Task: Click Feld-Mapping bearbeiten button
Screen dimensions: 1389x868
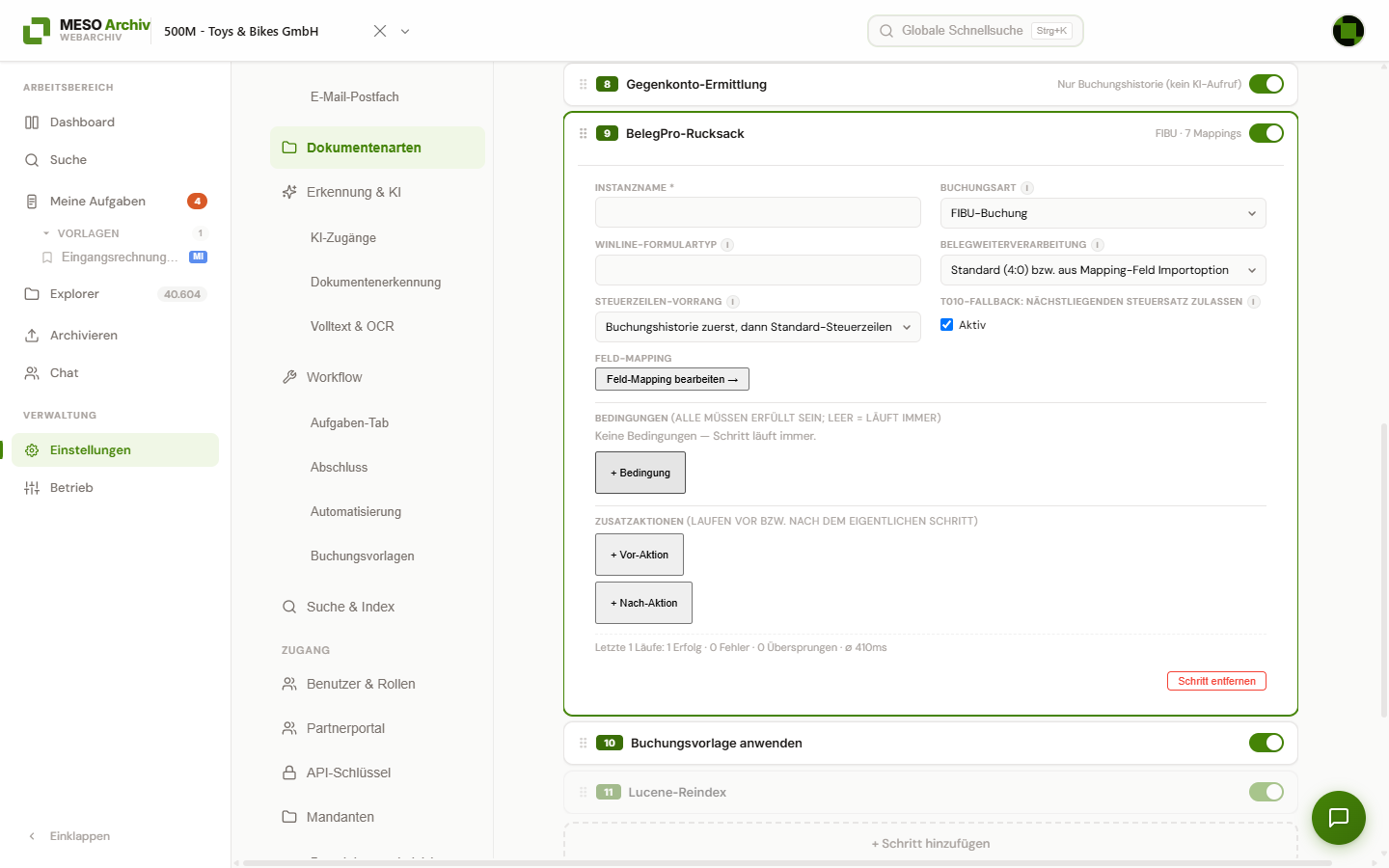Action: point(672,379)
